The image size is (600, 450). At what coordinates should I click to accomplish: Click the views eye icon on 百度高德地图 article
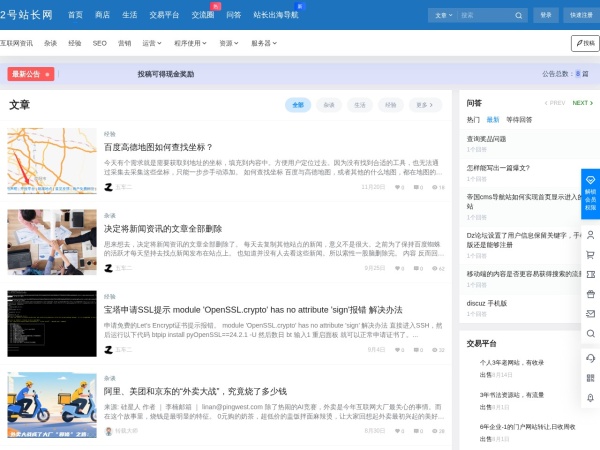tap(435, 187)
